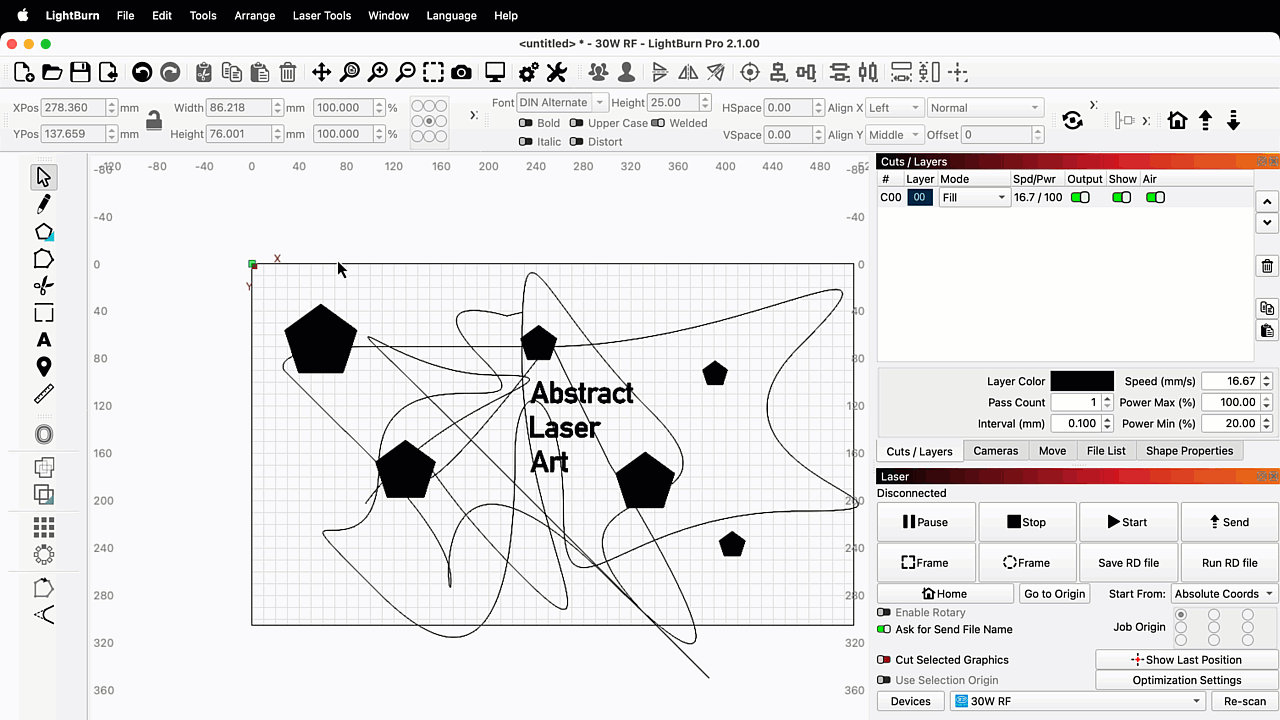
Task: Click the Grid Array tool
Action: [x=43, y=526]
